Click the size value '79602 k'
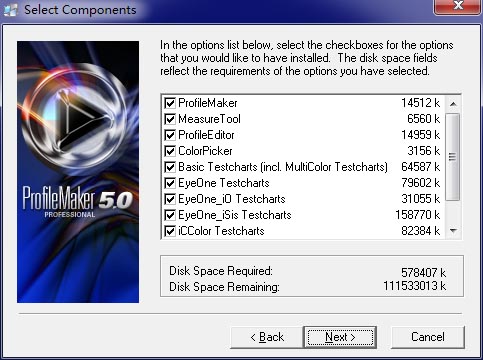 coord(420,183)
